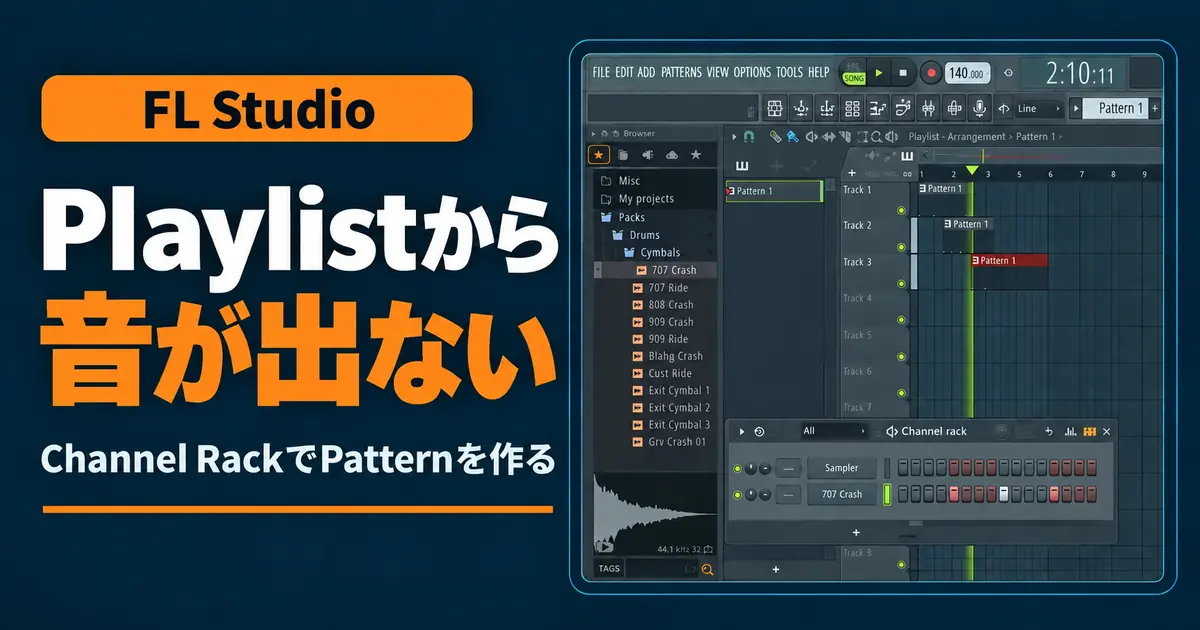Open Playlist options arrow next to magnet
The width and height of the screenshot is (1200, 630).
(733, 137)
